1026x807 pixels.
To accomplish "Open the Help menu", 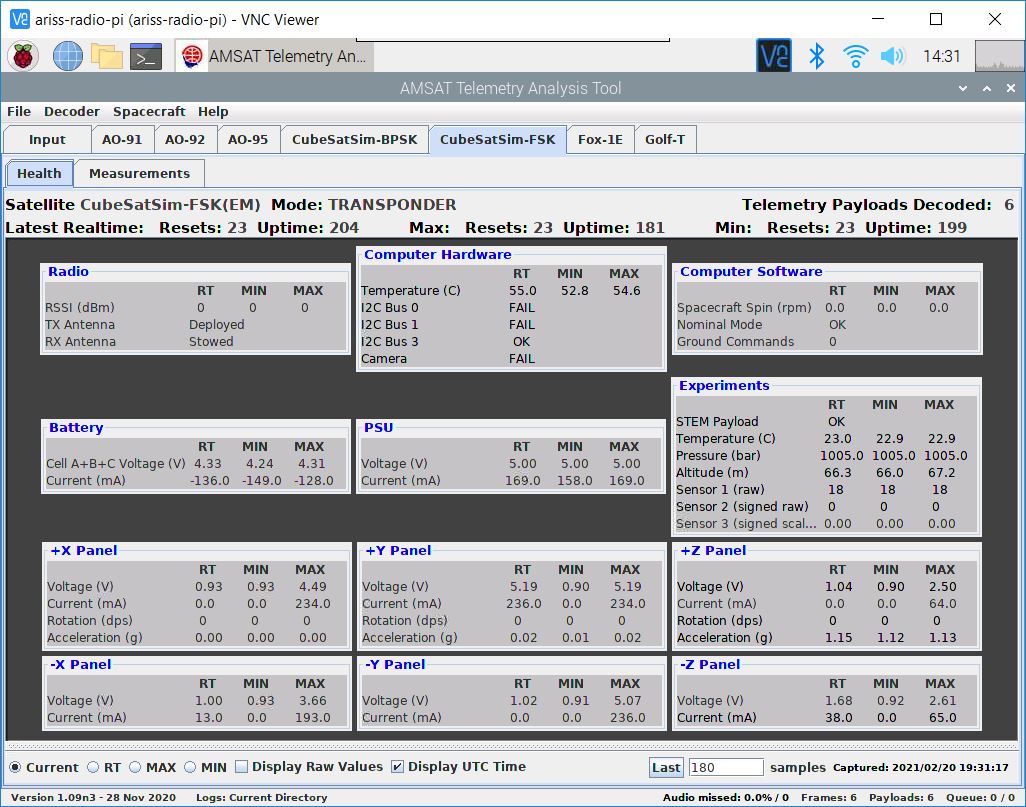I will pos(213,111).
